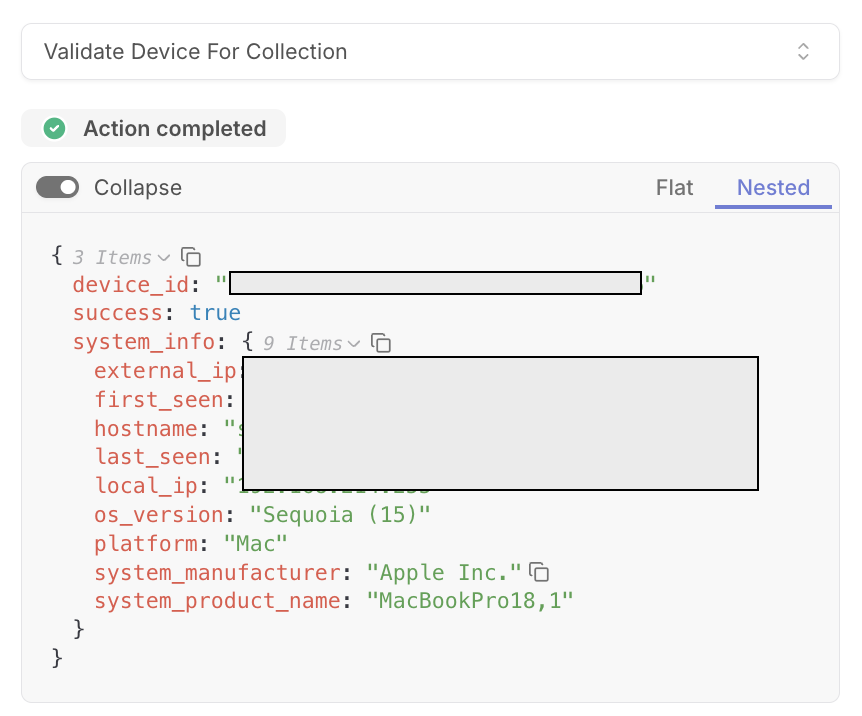Collapse the system_info 9 Items node
The height and width of the screenshot is (716, 862).
355,343
